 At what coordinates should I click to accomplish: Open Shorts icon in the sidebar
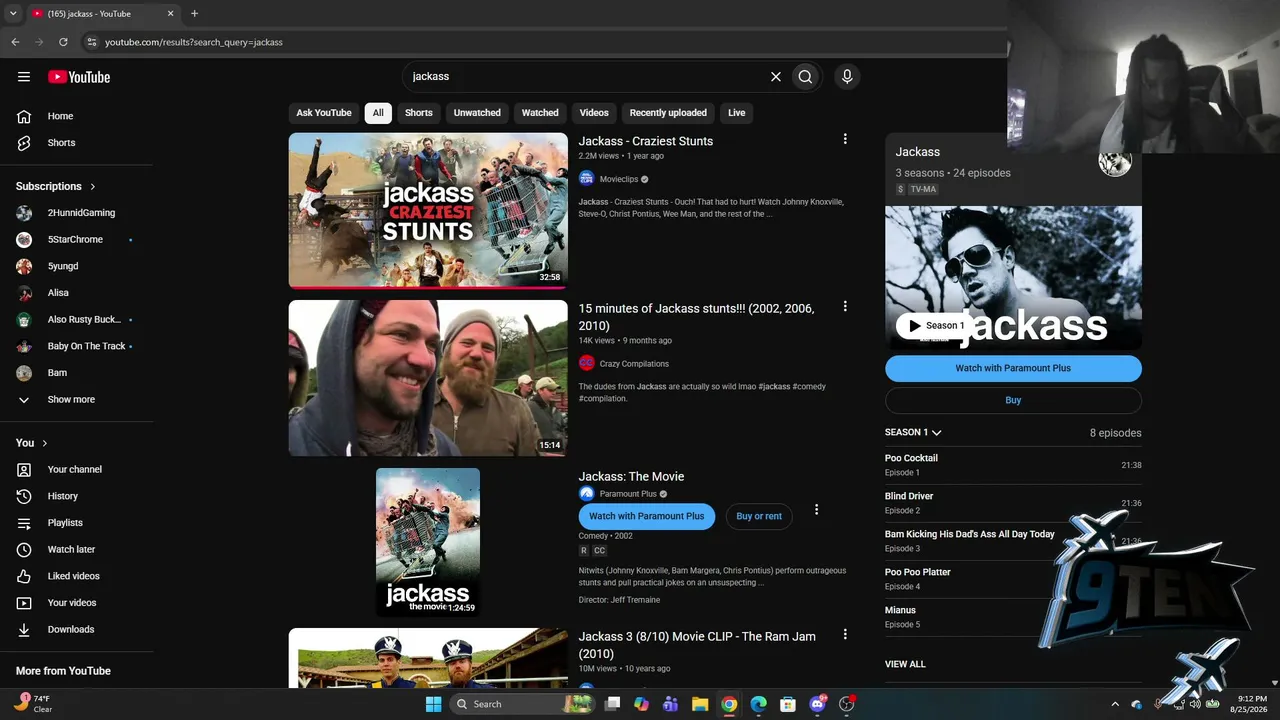coord(24,143)
